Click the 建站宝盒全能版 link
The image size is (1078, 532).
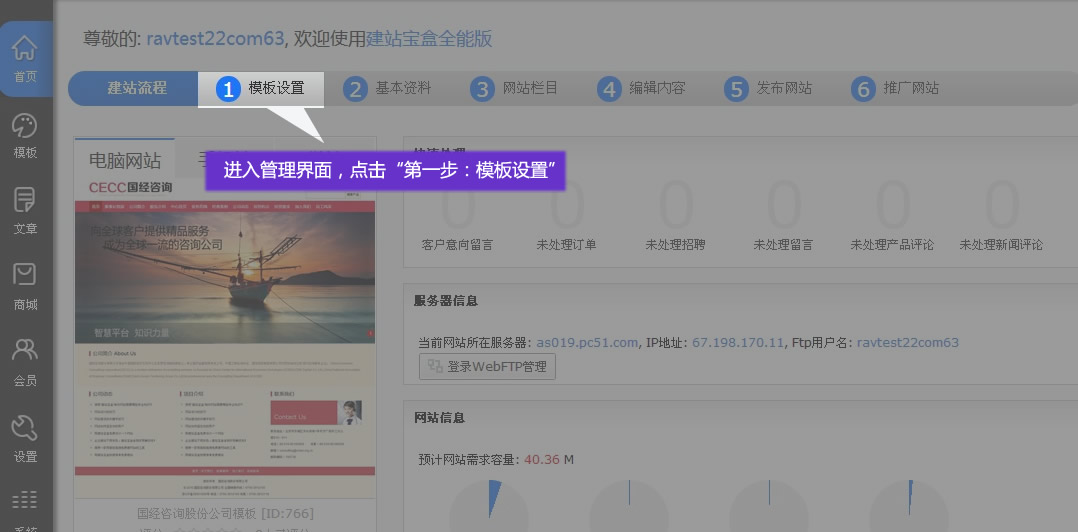429,39
